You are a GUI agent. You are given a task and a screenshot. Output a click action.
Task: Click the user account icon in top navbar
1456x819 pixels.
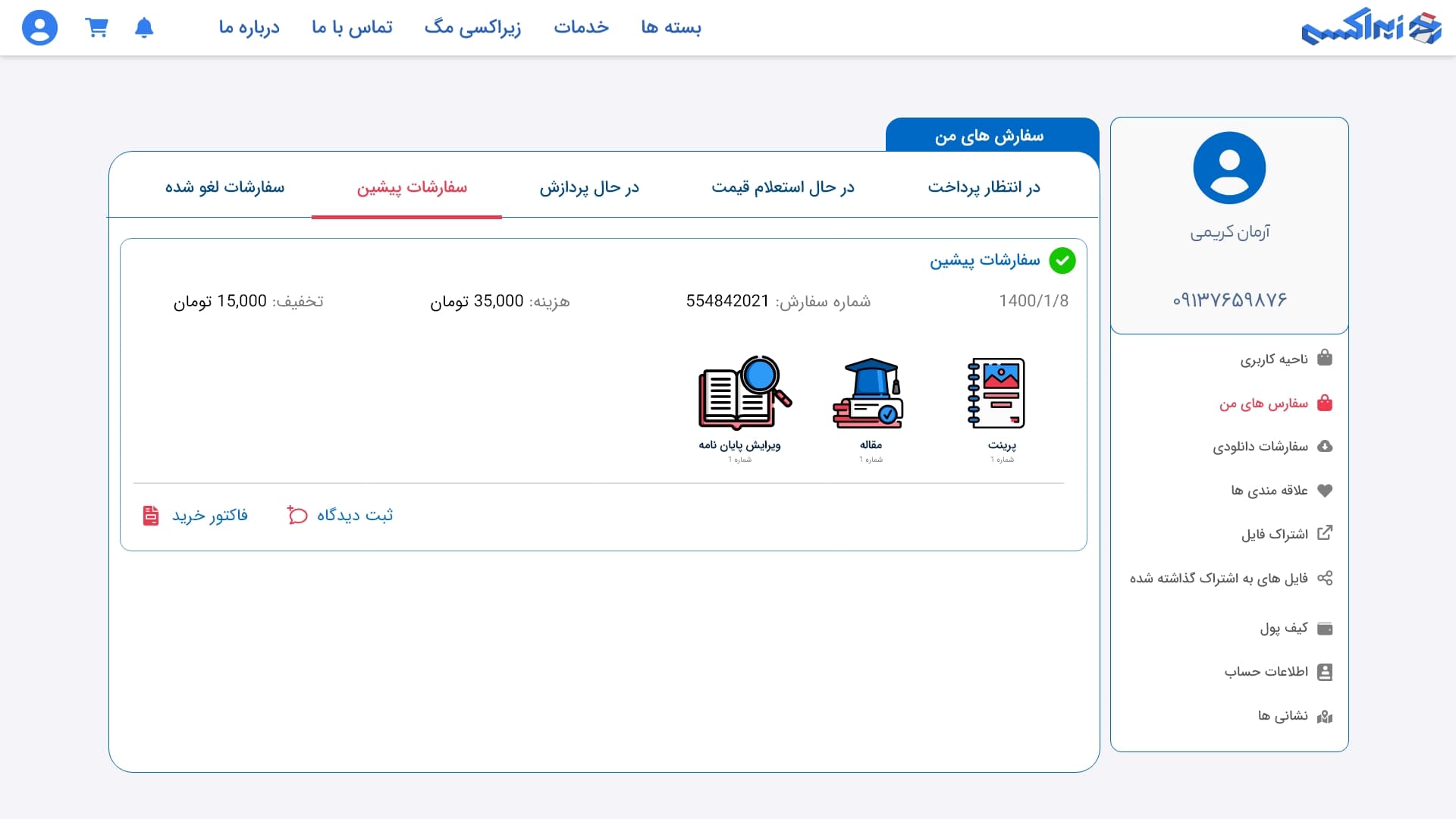39,27
